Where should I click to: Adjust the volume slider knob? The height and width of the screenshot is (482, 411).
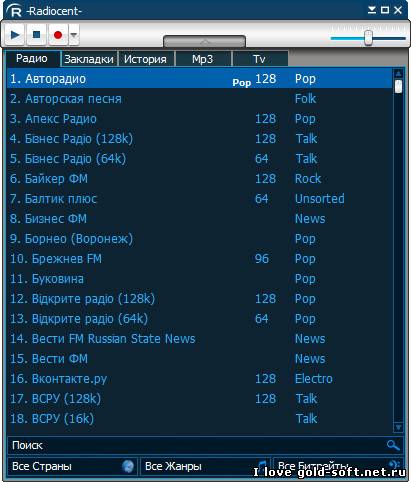(368, 37)
